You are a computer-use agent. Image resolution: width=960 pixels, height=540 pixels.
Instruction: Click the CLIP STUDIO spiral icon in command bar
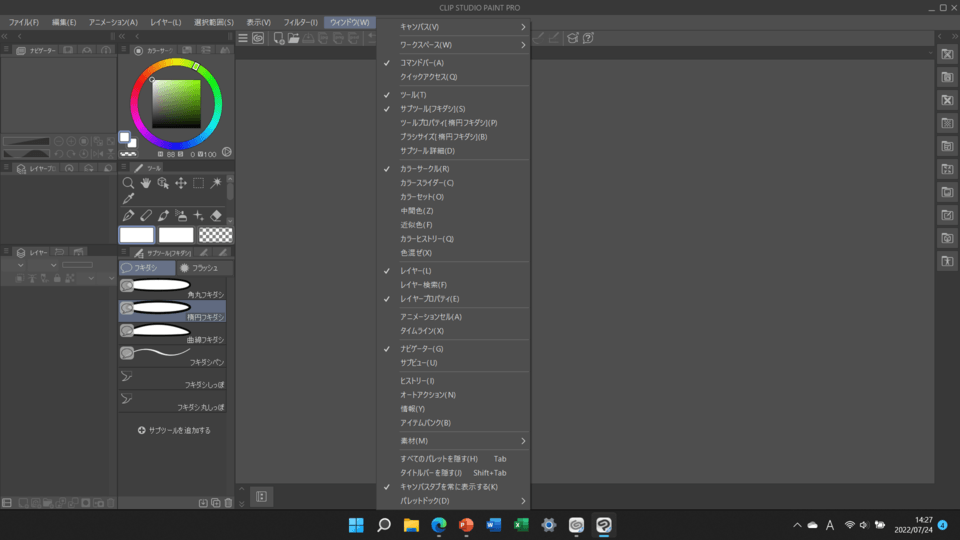click(258, 38)
